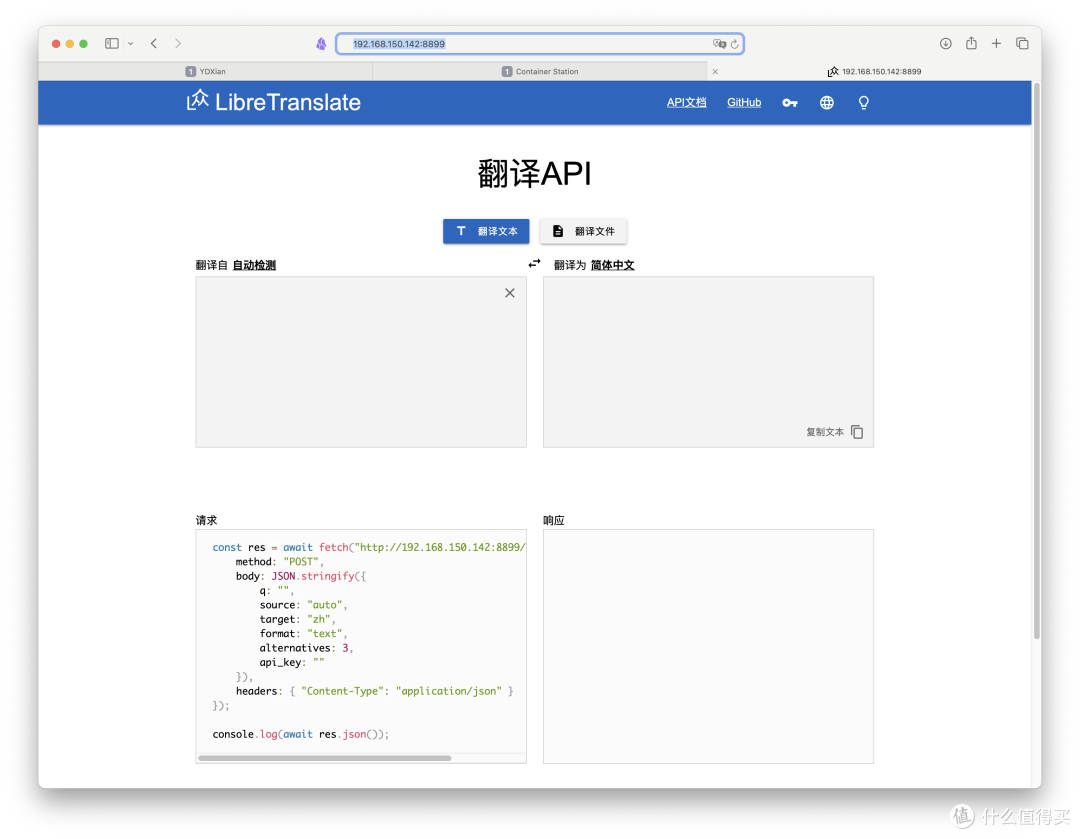Open the 简体中文 target language dropdown
1080x839 pixels.
click(x=612, y=265)
